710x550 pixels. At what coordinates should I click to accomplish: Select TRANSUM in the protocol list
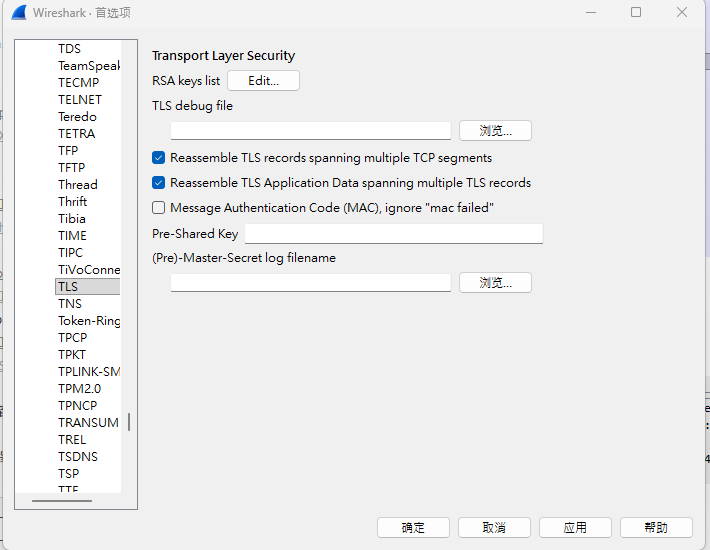click(x=88, y=422)
